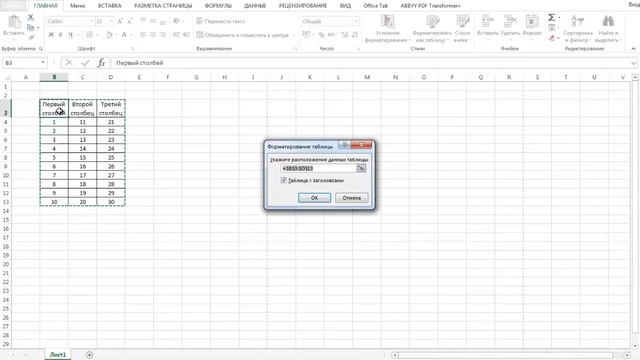Open Conditional Formatting (Условное форматирование) menu
This screenshot has width=640, height=360.
(387, 28)
